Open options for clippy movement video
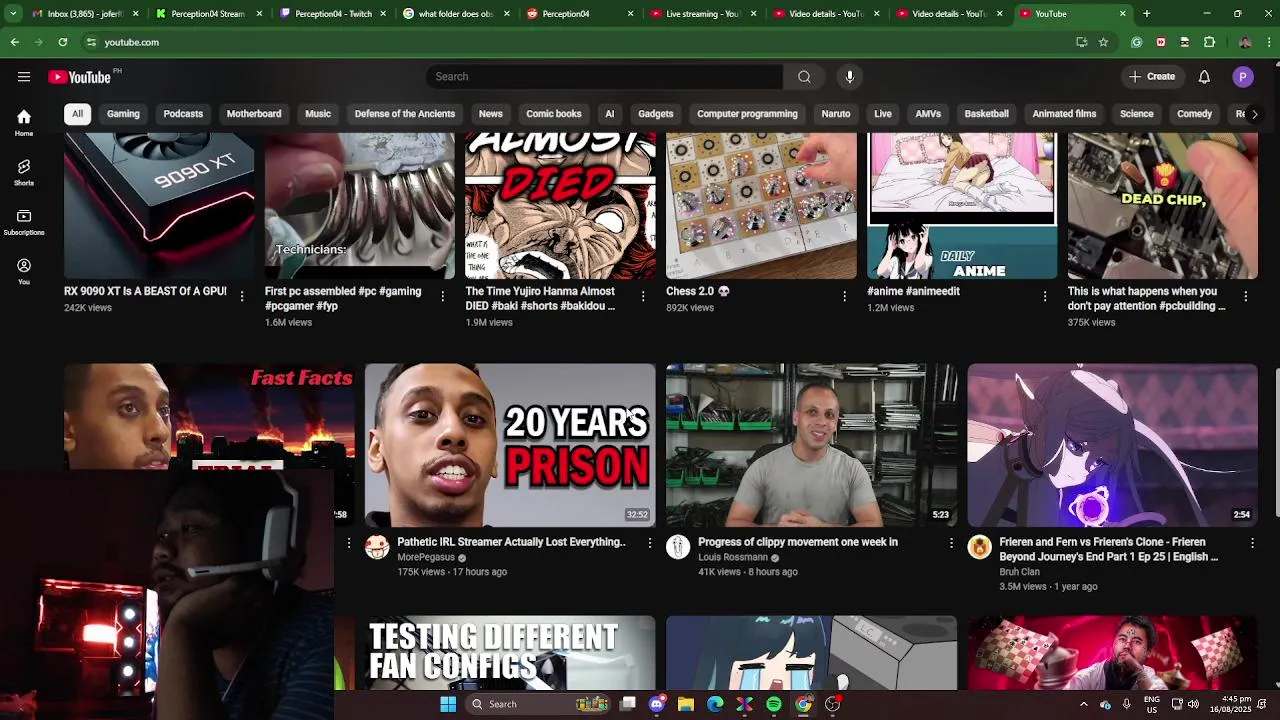1280x720 pixels. pos(951,543)
